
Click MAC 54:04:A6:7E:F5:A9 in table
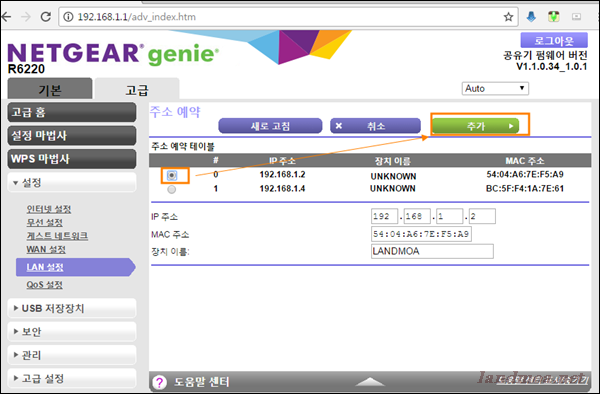pyautogui.click(x=525, y=174)
